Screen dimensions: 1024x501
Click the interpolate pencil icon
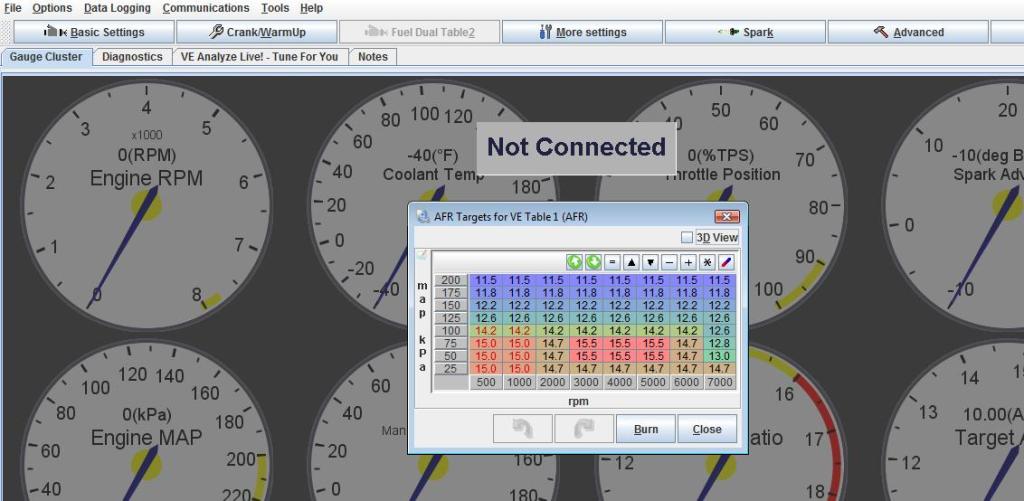726,262
